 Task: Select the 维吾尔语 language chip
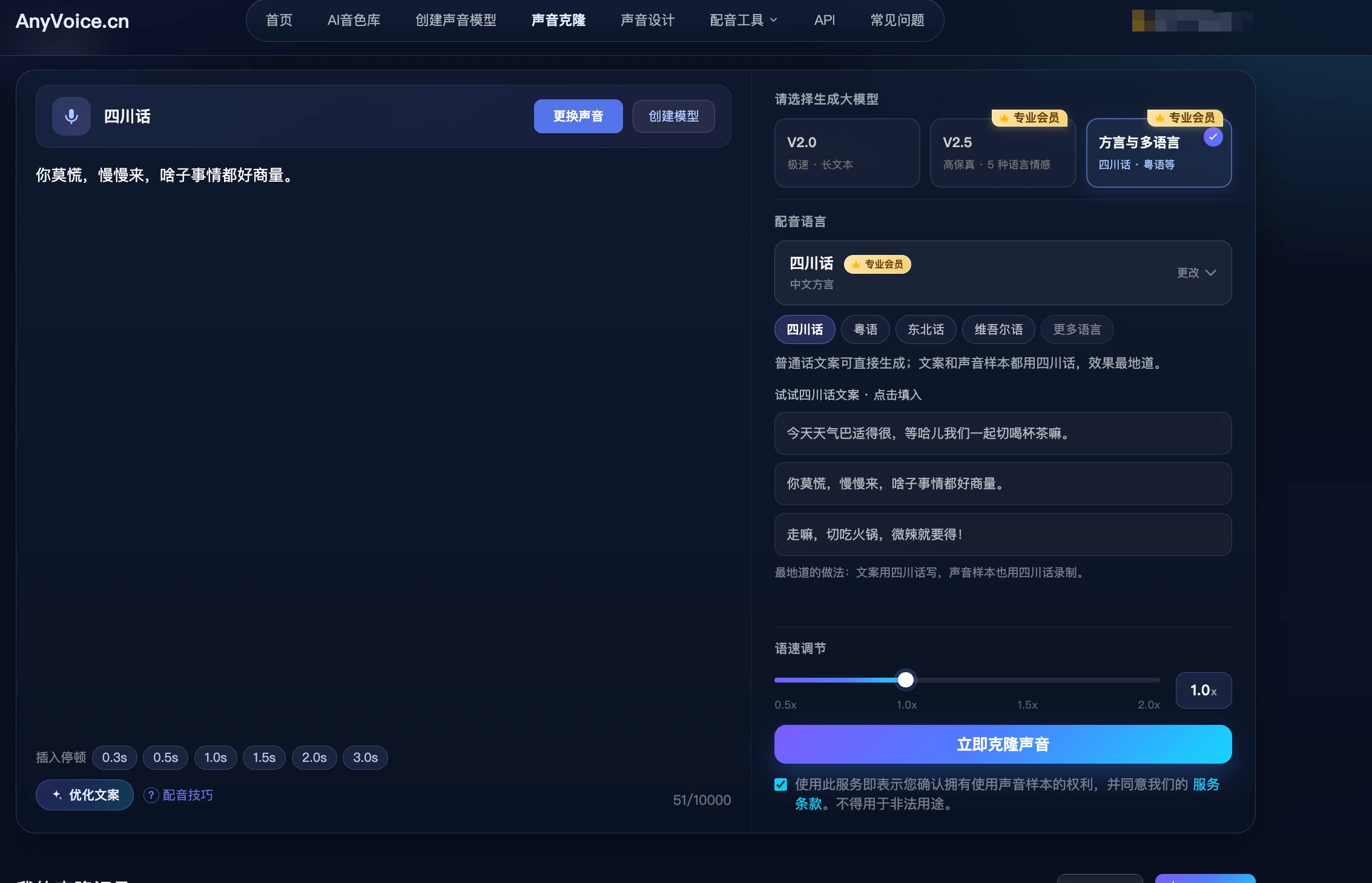[x=998, y=329]
